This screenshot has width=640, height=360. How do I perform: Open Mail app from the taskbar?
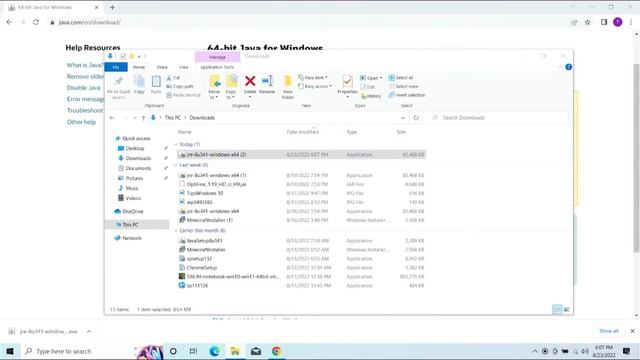(256, 351)
